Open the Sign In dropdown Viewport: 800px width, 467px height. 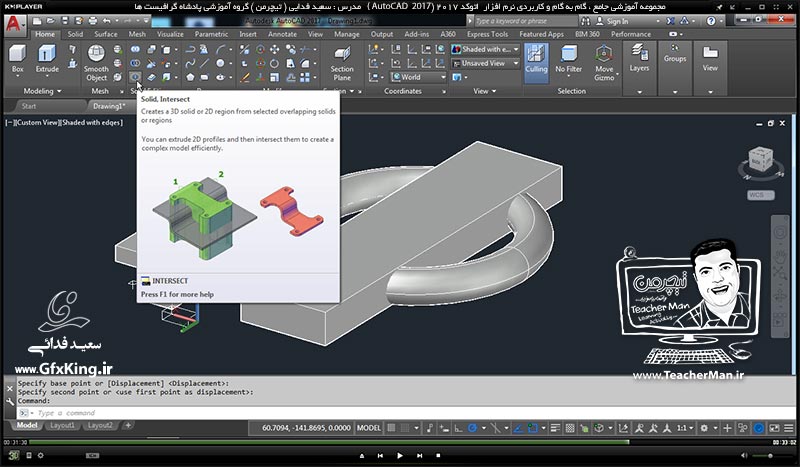(x=628, y=21)
